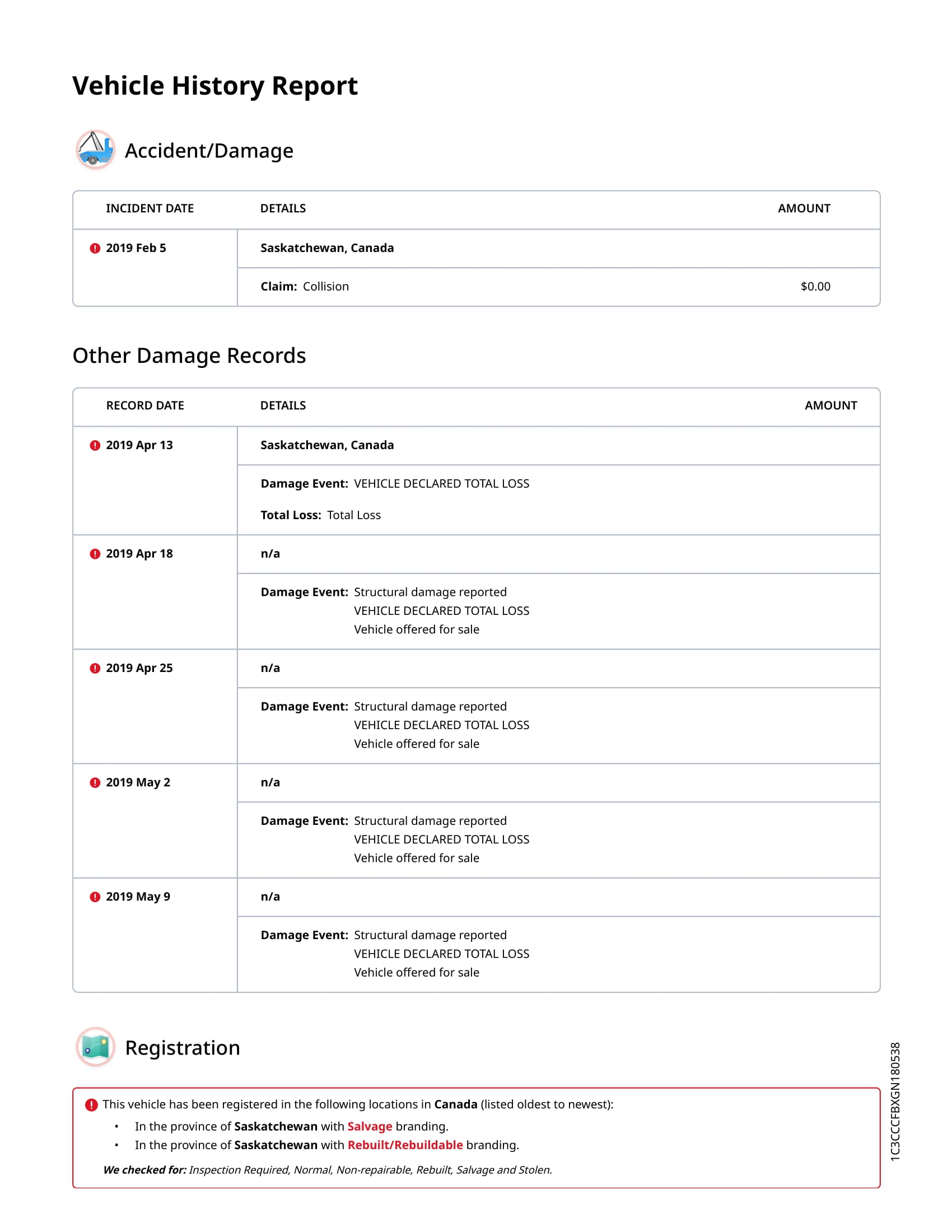Image resolution: width=952 pixels, height=1232 pixels.
Task: Click red alert icon beside 2019 Apr 25
Action: (95, 668)
